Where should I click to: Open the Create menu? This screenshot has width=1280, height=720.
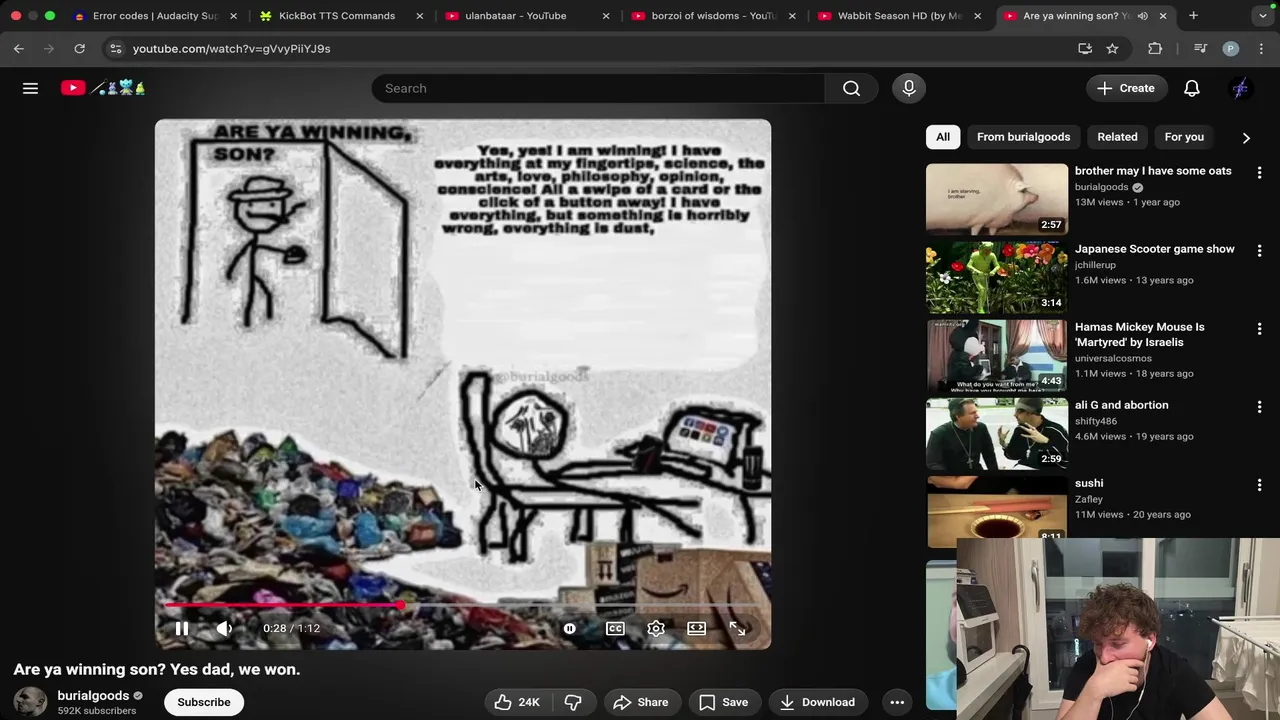click(1126, 88)
